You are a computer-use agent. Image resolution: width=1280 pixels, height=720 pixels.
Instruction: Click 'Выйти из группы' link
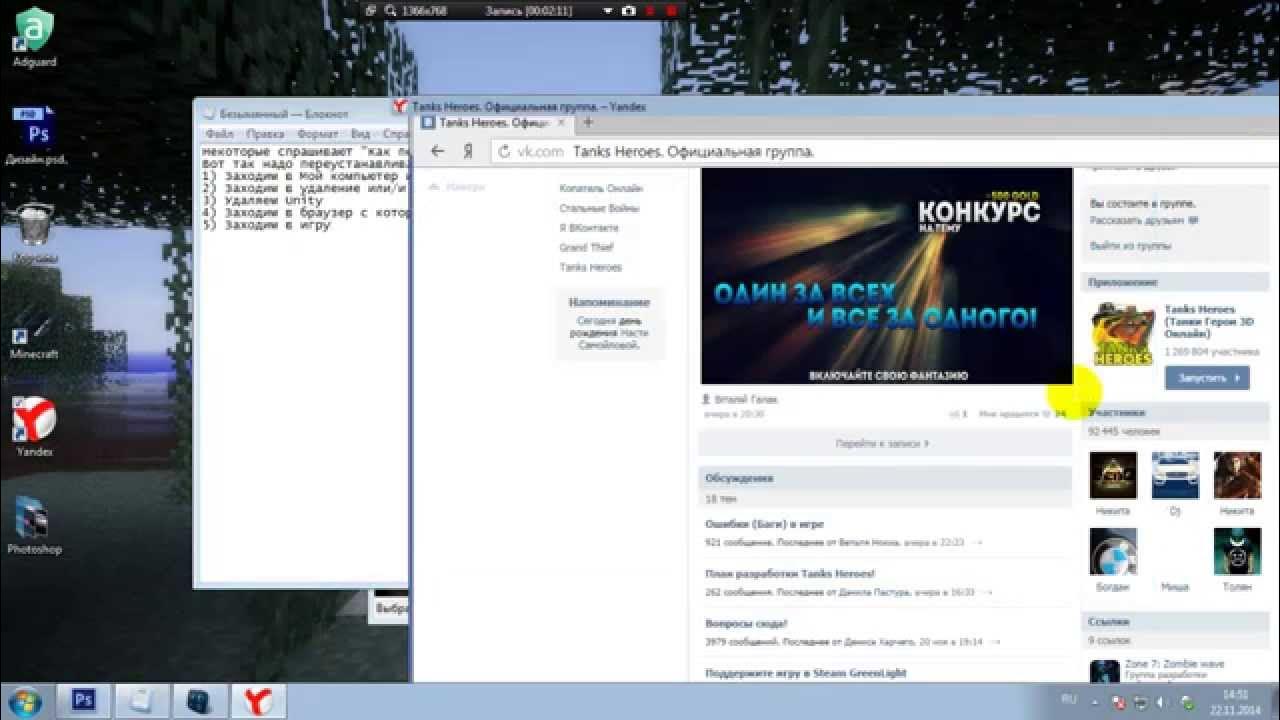click(1130, 246)
